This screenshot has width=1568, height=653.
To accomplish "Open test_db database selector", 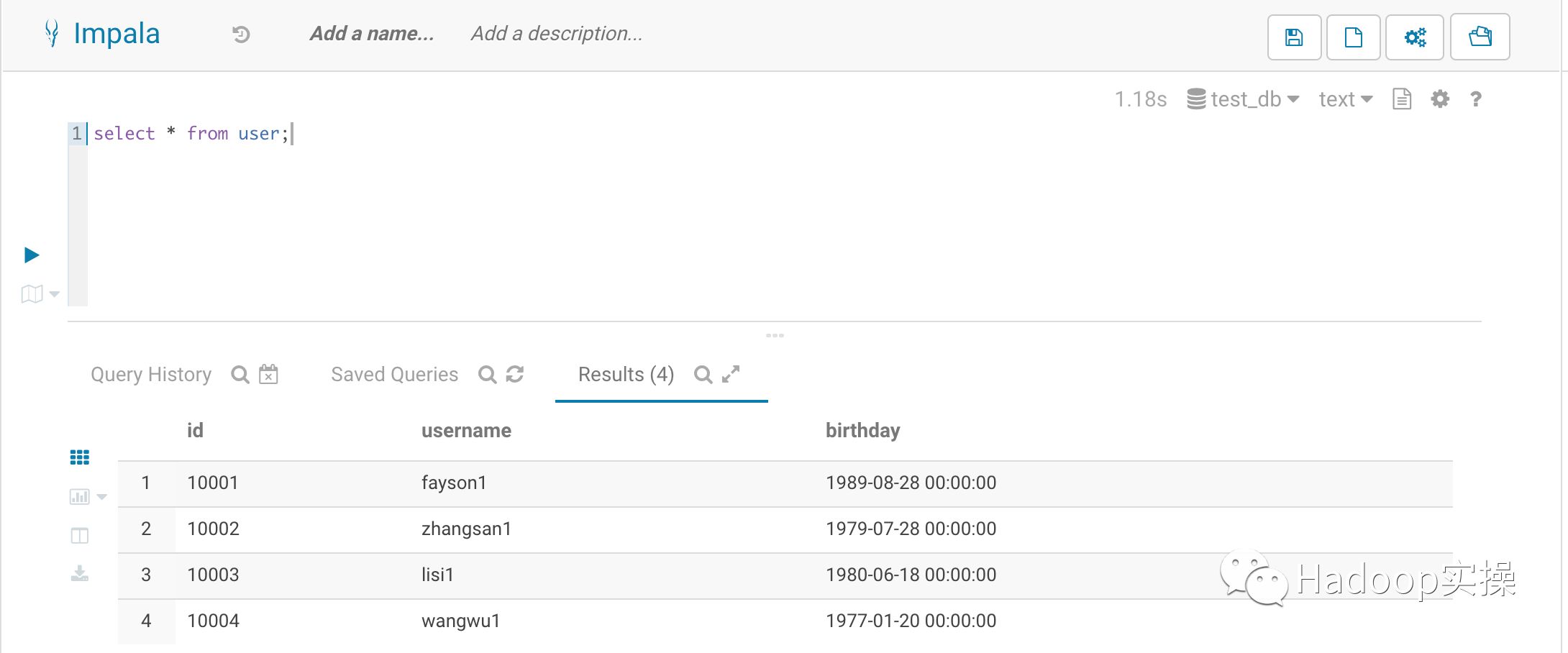I will coord(1243,99).
